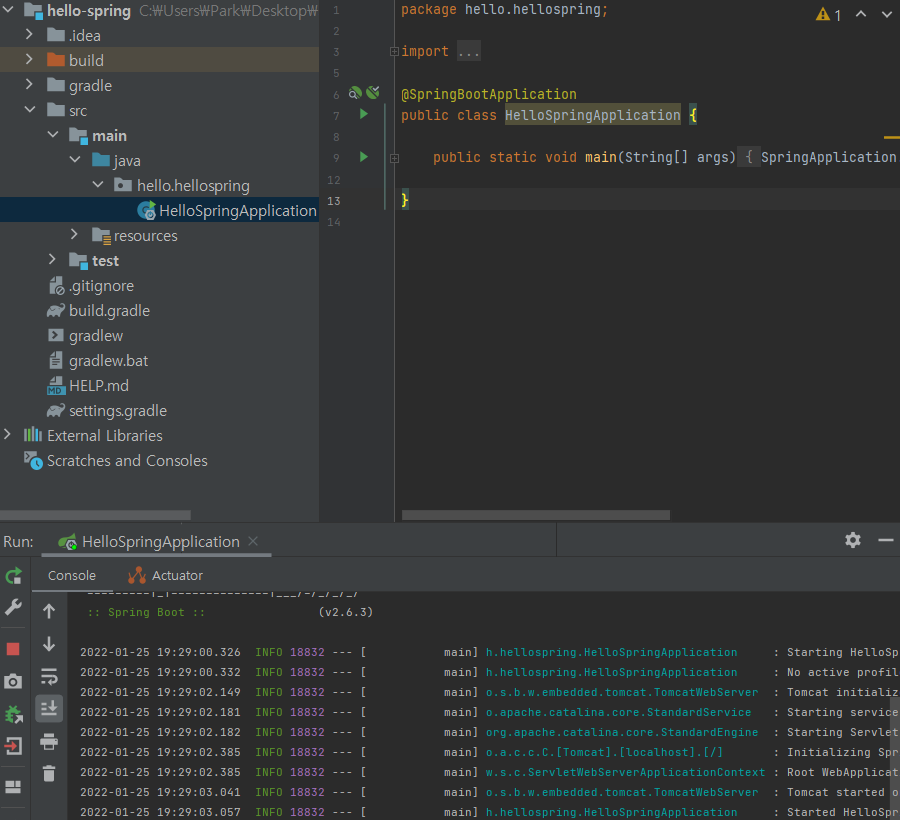Go to next highlighted problem arrow
Screen dimensions: 900x820
tap(887, 14)
